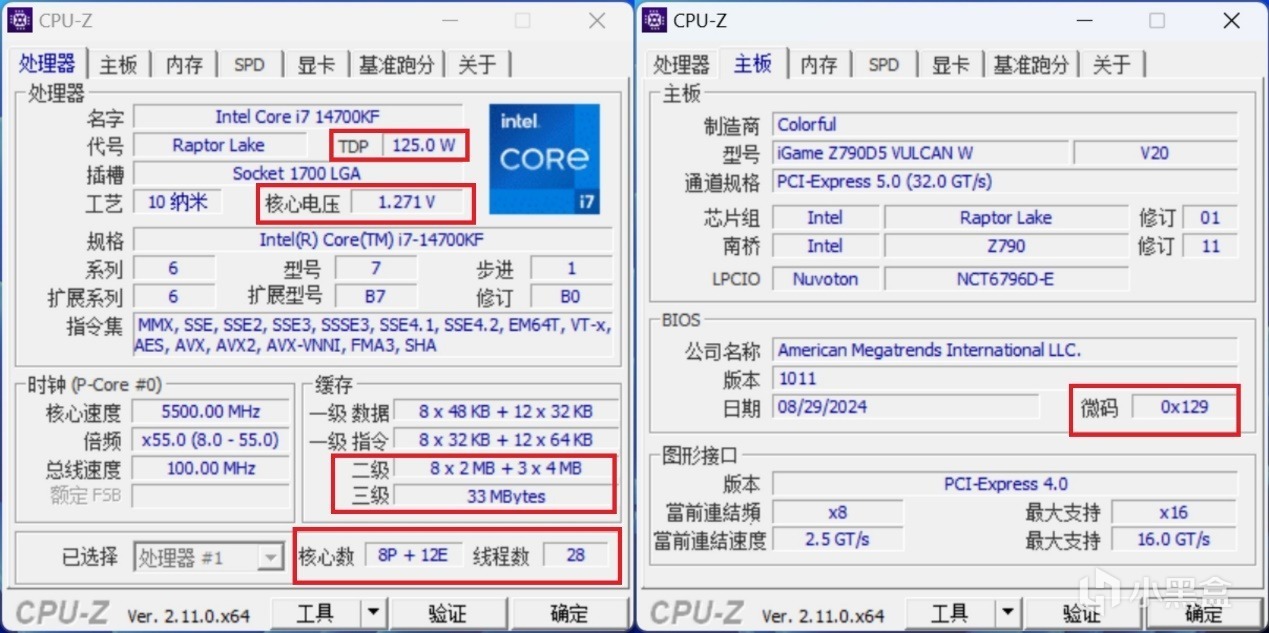1269x633 pixels.
Task: Click the LPCIO chip value NCT6796D-E
Action: tap(1006, 279)
